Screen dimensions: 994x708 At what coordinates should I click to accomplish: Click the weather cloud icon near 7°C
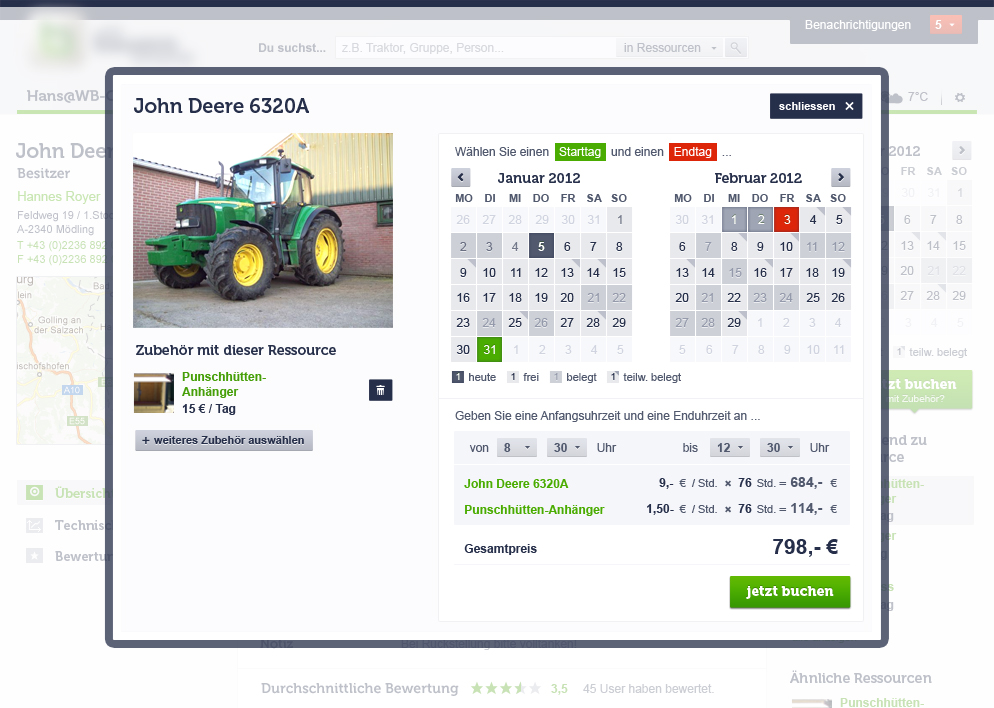895,98
